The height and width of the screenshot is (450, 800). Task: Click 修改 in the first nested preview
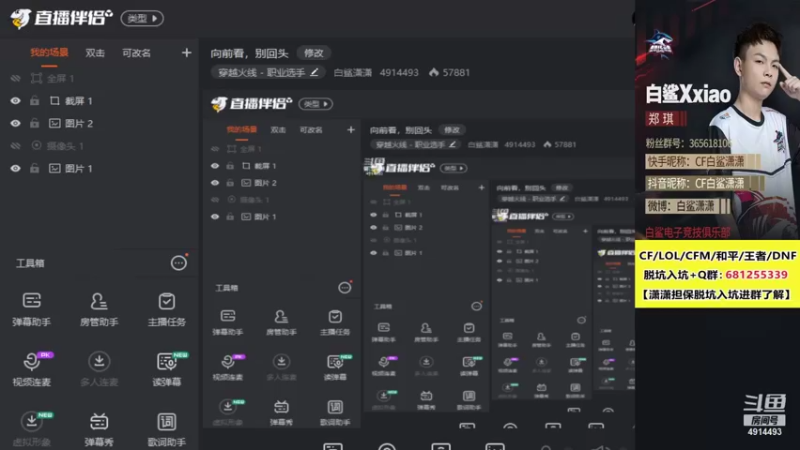click(452, 130)
